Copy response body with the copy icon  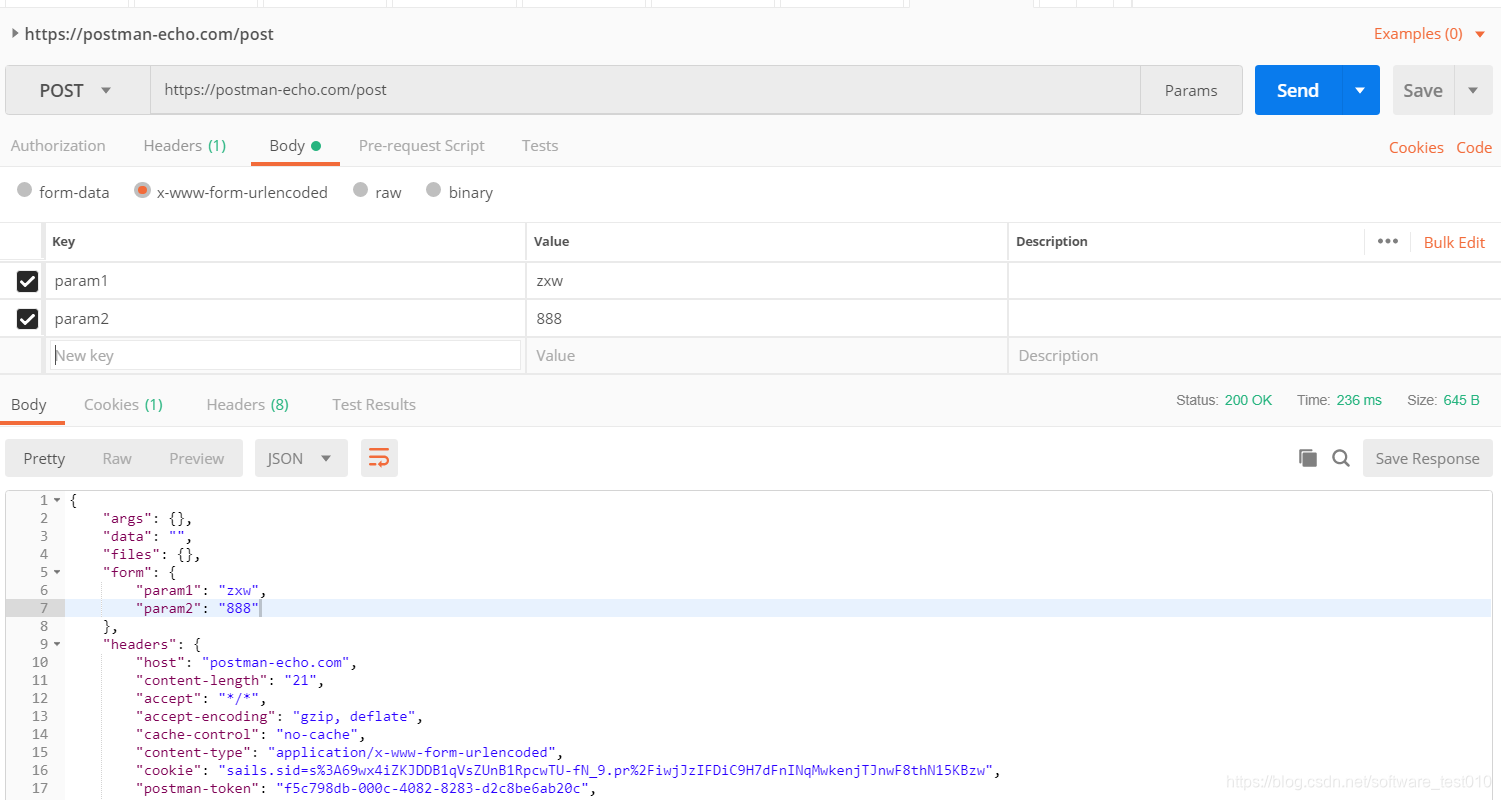pyautogui.click(x=1307, y=458)
